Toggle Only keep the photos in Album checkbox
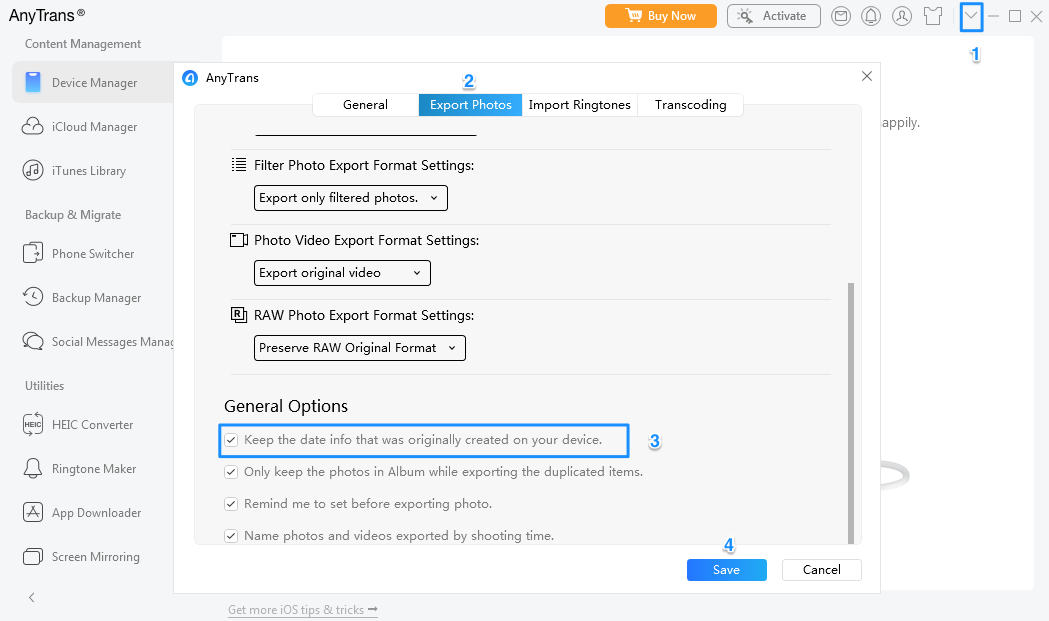The image size is (1049, 621). coord(231,472)
